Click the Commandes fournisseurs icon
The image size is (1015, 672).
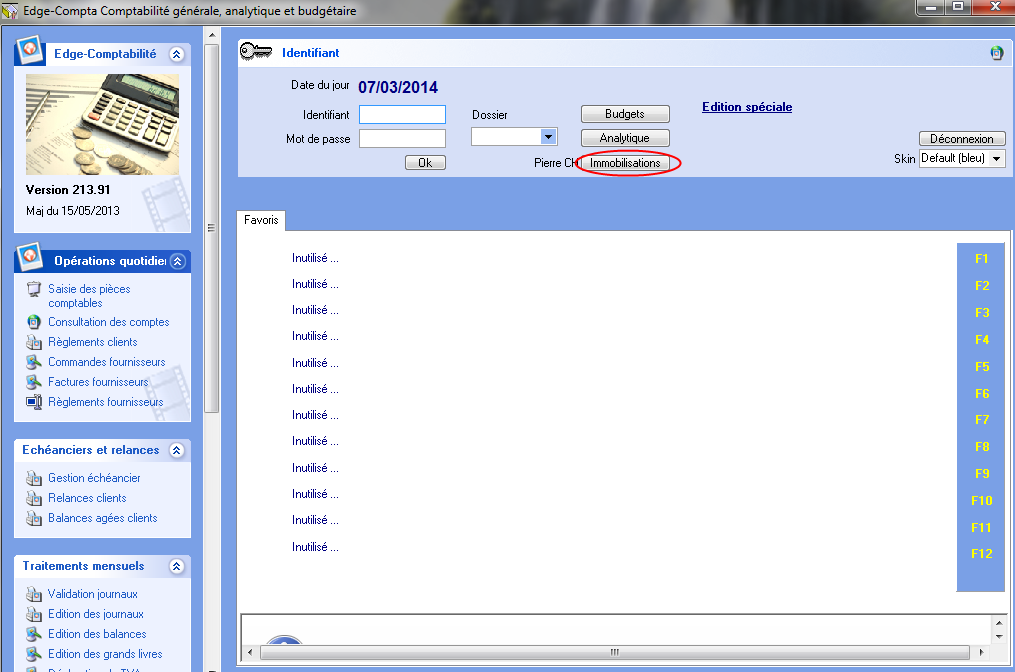click(x=34, y=362)
